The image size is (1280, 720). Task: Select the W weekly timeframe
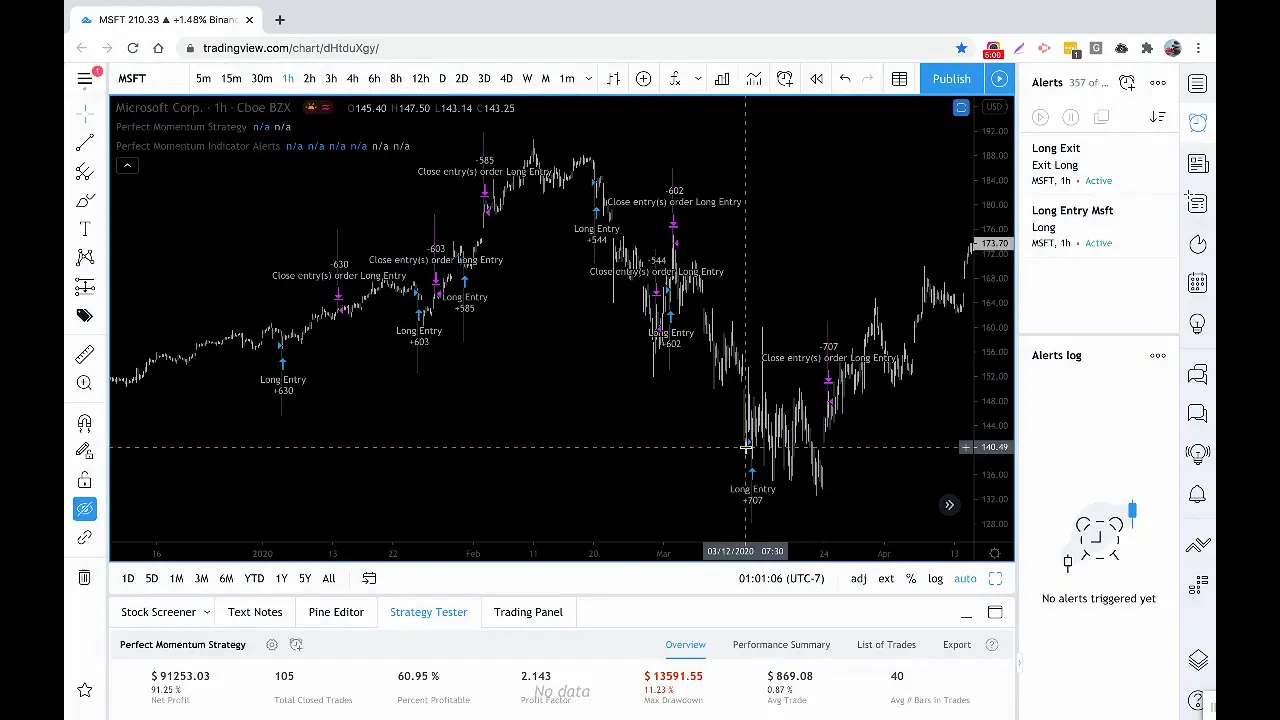click(527, 79)
